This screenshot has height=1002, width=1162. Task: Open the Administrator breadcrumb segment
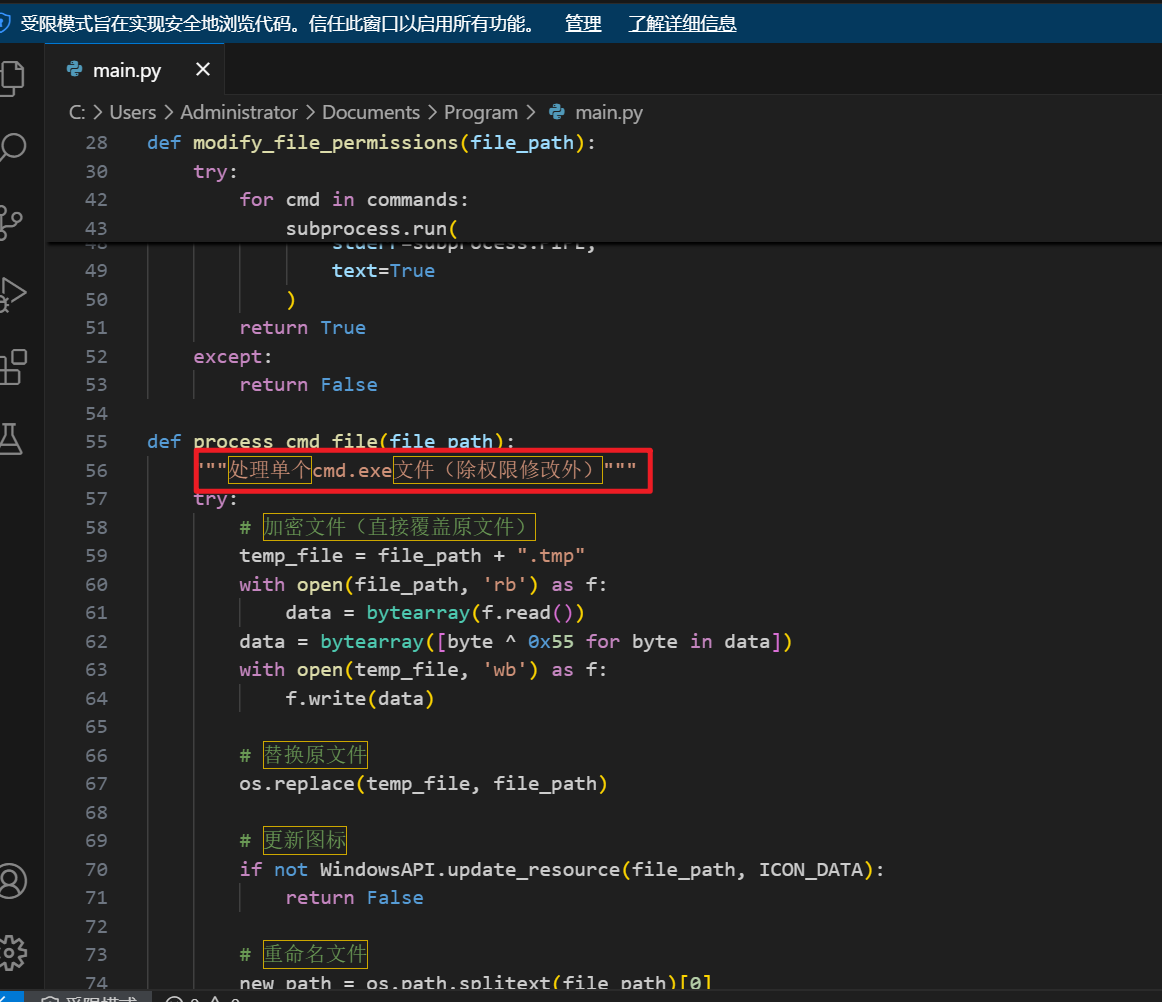(x=239, y=112)
